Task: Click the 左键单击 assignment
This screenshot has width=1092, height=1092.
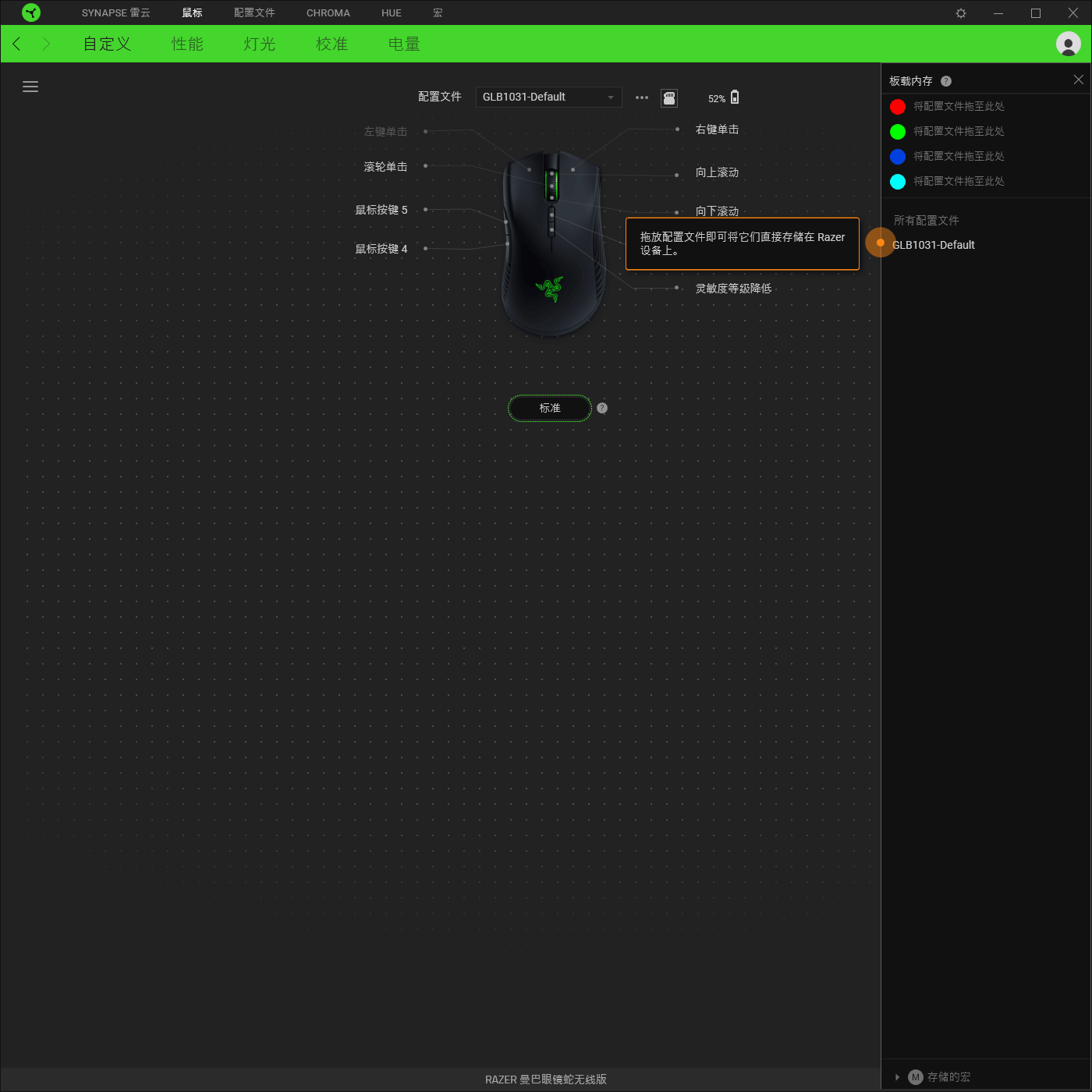Action: (x=385, y=132)
